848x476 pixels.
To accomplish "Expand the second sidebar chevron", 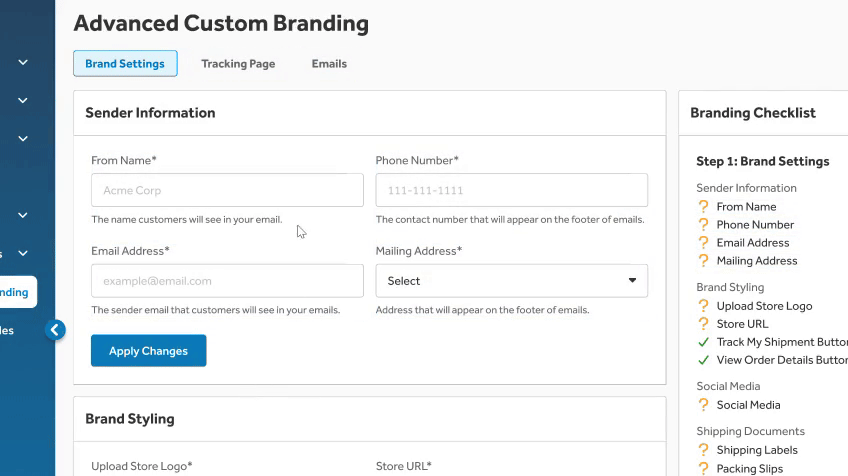I will click(x=23, y=100).
